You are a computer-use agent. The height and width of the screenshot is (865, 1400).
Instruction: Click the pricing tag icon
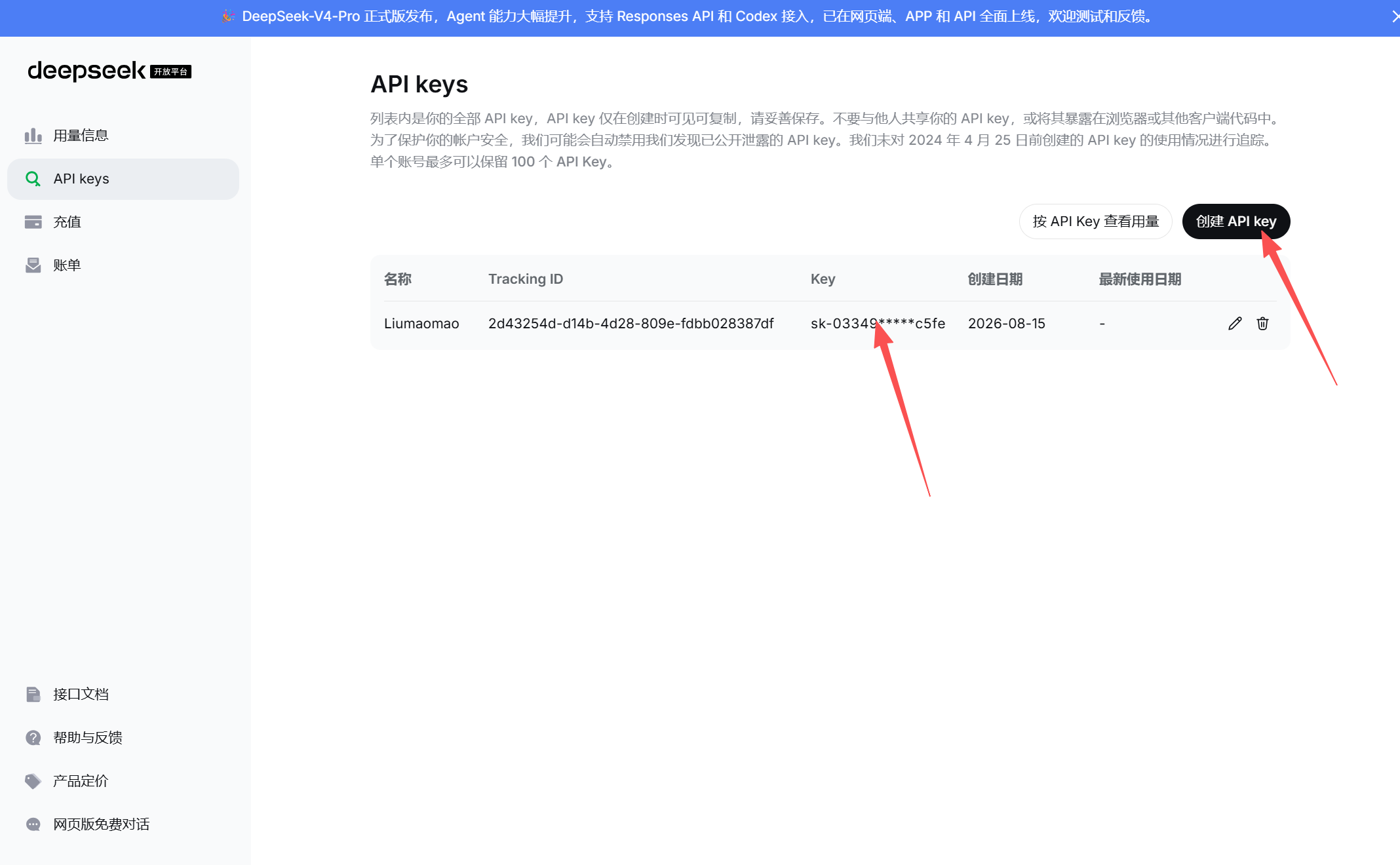click(33, 781)
